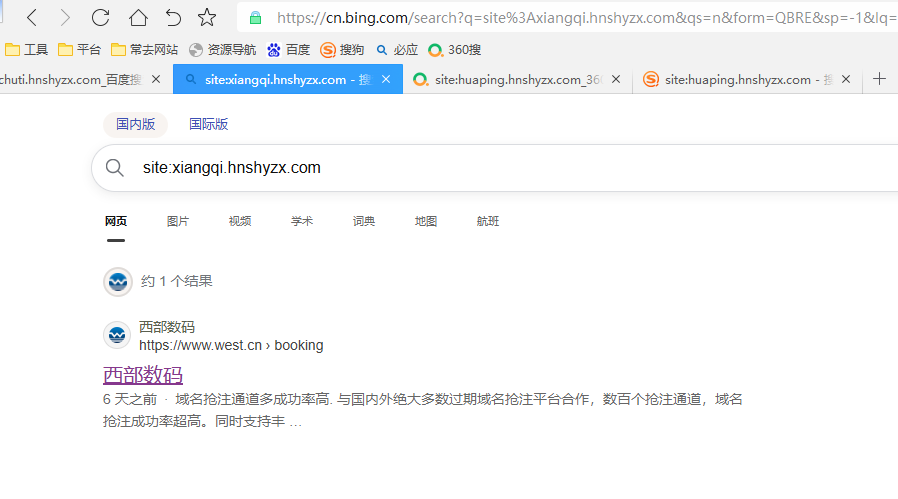The width and height of the screenshot is (898, 499).
Task: Open the 航班 results tab
Action: coord(488,221)
